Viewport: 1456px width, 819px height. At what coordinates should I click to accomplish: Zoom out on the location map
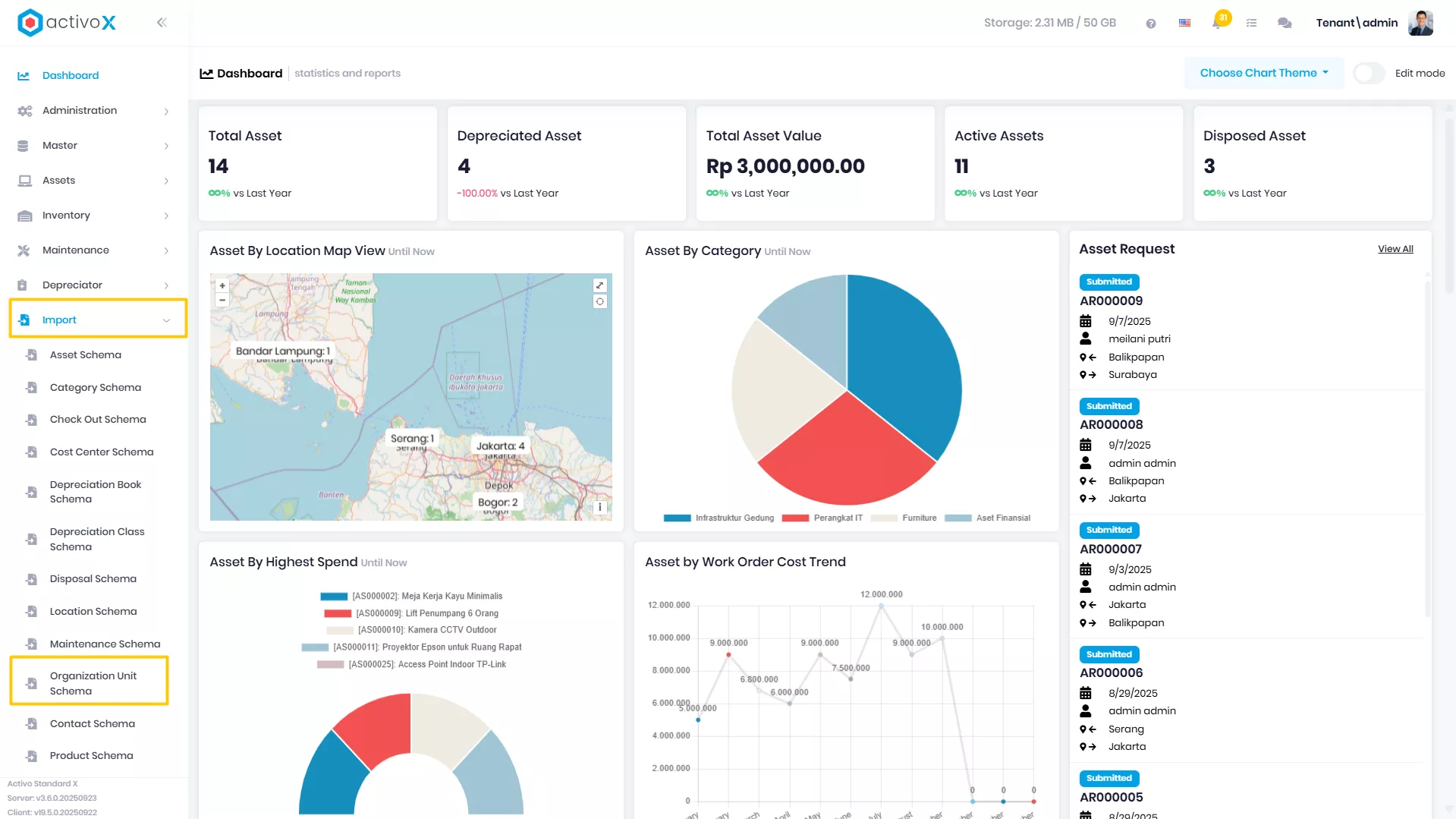(x=222, y=300)
